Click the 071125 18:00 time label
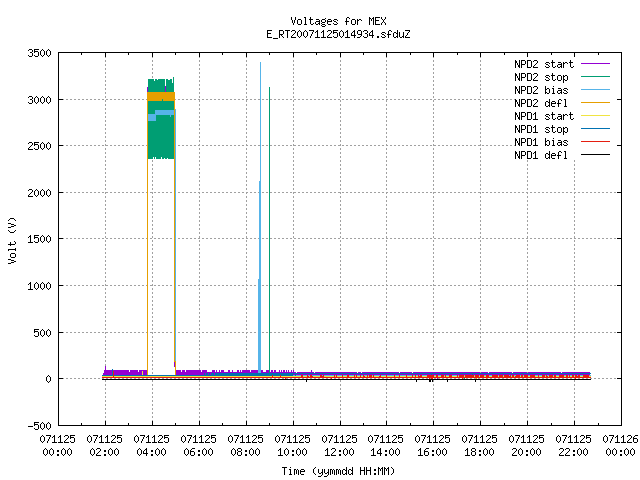 coord(479,445)
